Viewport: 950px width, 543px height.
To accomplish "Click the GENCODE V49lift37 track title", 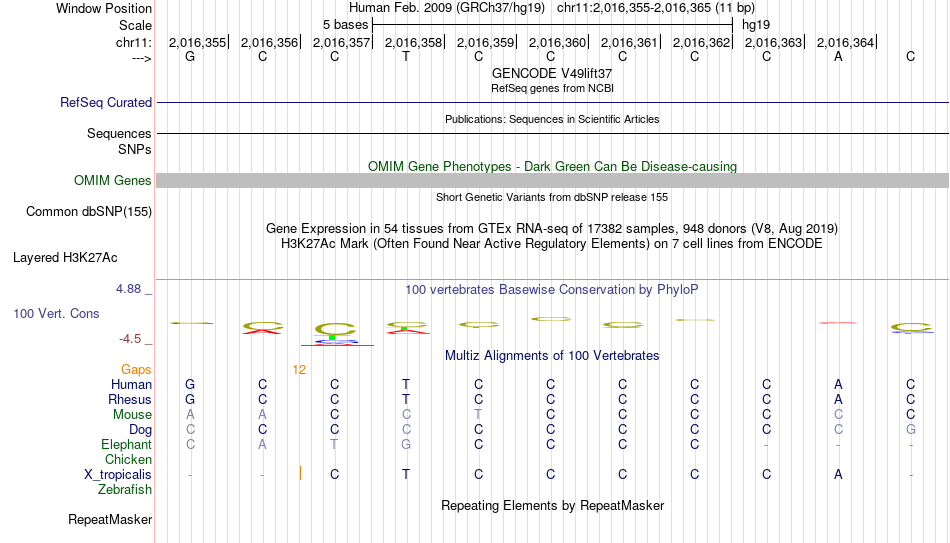I will tap(552, 73).
